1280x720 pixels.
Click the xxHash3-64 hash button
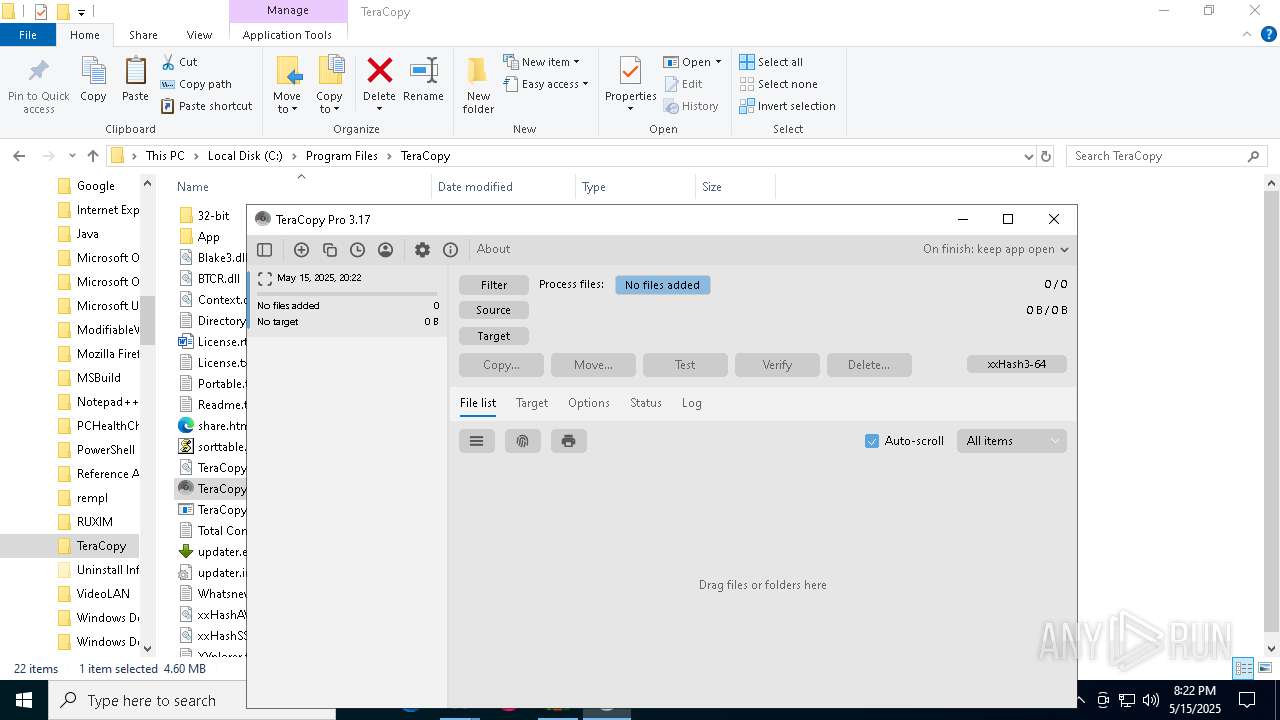coord(1017,364)
